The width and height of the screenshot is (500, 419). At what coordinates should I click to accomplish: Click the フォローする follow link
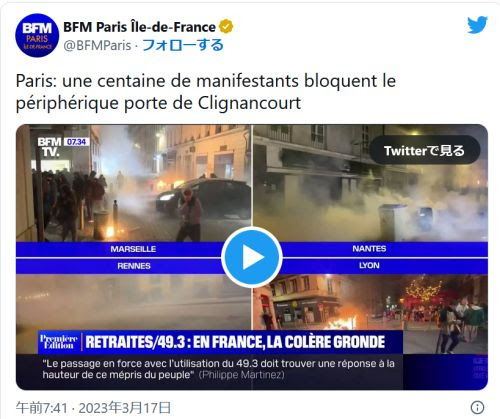(x=183, y=45)
